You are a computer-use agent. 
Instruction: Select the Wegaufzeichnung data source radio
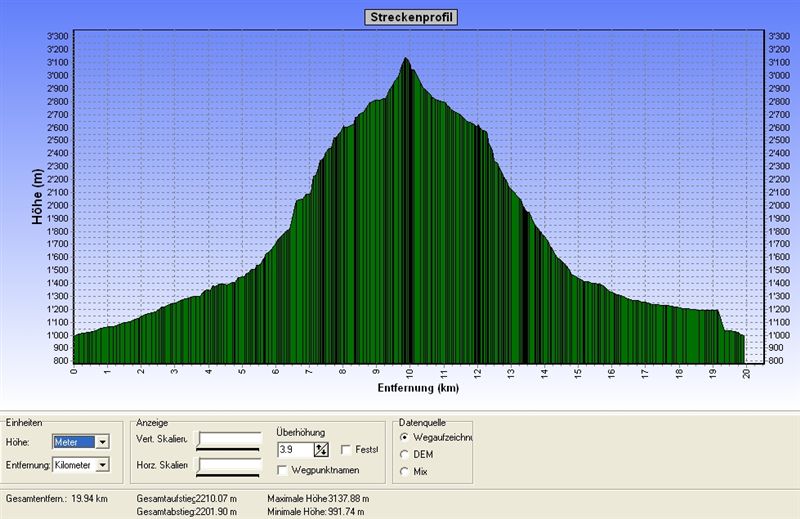404,437
